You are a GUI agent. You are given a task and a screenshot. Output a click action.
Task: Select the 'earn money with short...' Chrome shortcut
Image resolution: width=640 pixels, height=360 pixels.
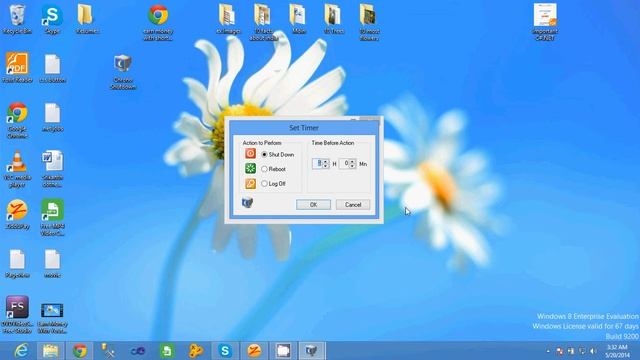(158, 23)
